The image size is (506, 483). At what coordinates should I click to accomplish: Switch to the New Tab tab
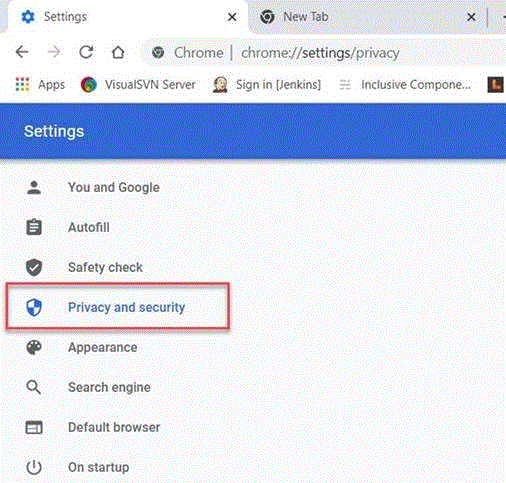click(x=367, y=17)
